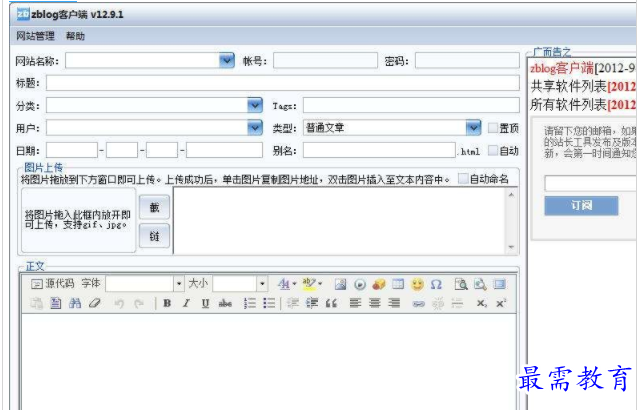The height and width of the screenshot is (410, 640).
Task: Expand the 类型 dropdown showing 普通文章
Action: pyautogui.click(x=473, y=128)
